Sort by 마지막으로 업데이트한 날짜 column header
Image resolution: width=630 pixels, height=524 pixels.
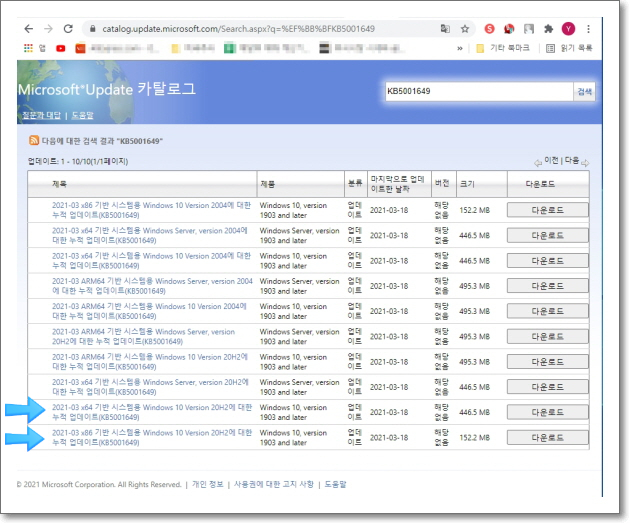(397, 184)
